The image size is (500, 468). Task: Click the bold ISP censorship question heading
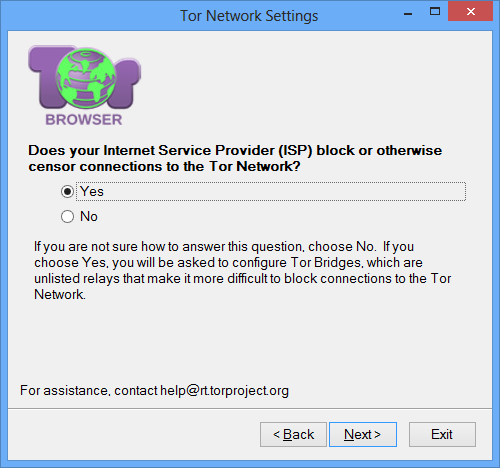pos(235,158)
